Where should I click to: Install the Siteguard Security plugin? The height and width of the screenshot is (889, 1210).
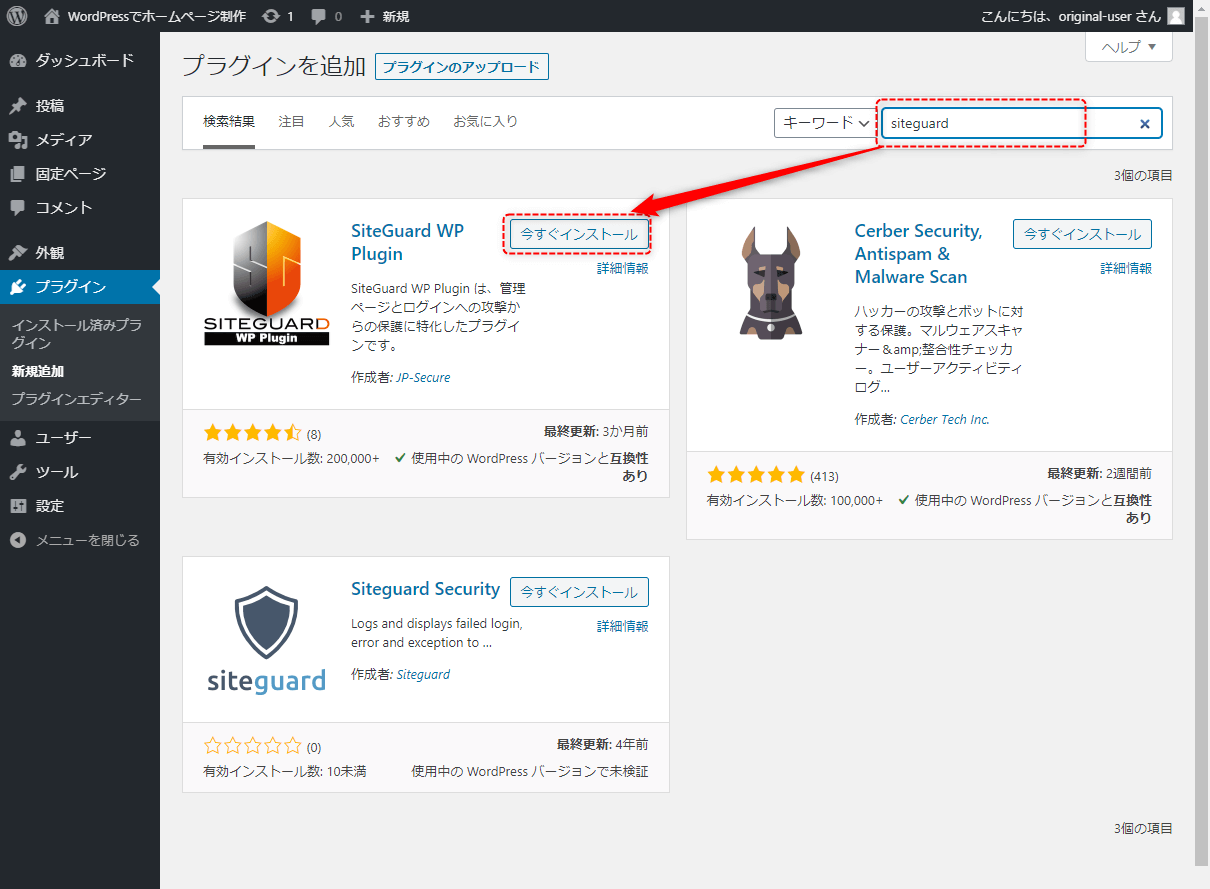pyautogui.click(x=579, y=592)
